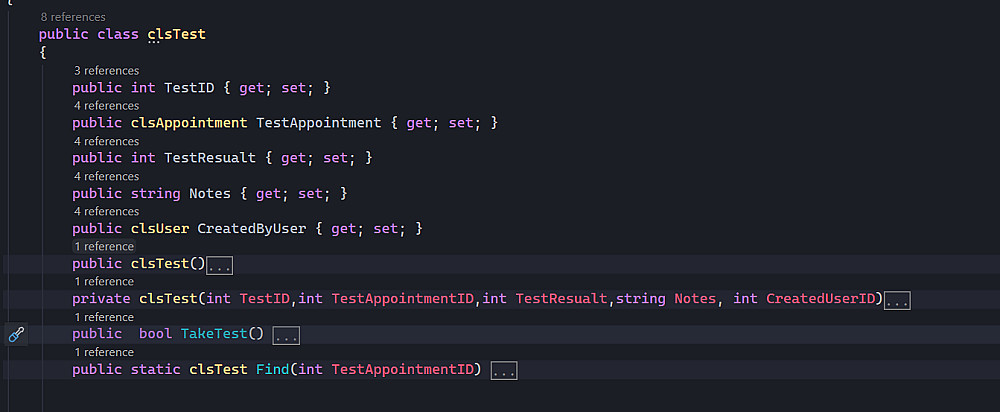Image resolution: width=1000 pixels, height=412 pixels.
Task: Show 3 references for TestID property
Action: coord(106,71)
